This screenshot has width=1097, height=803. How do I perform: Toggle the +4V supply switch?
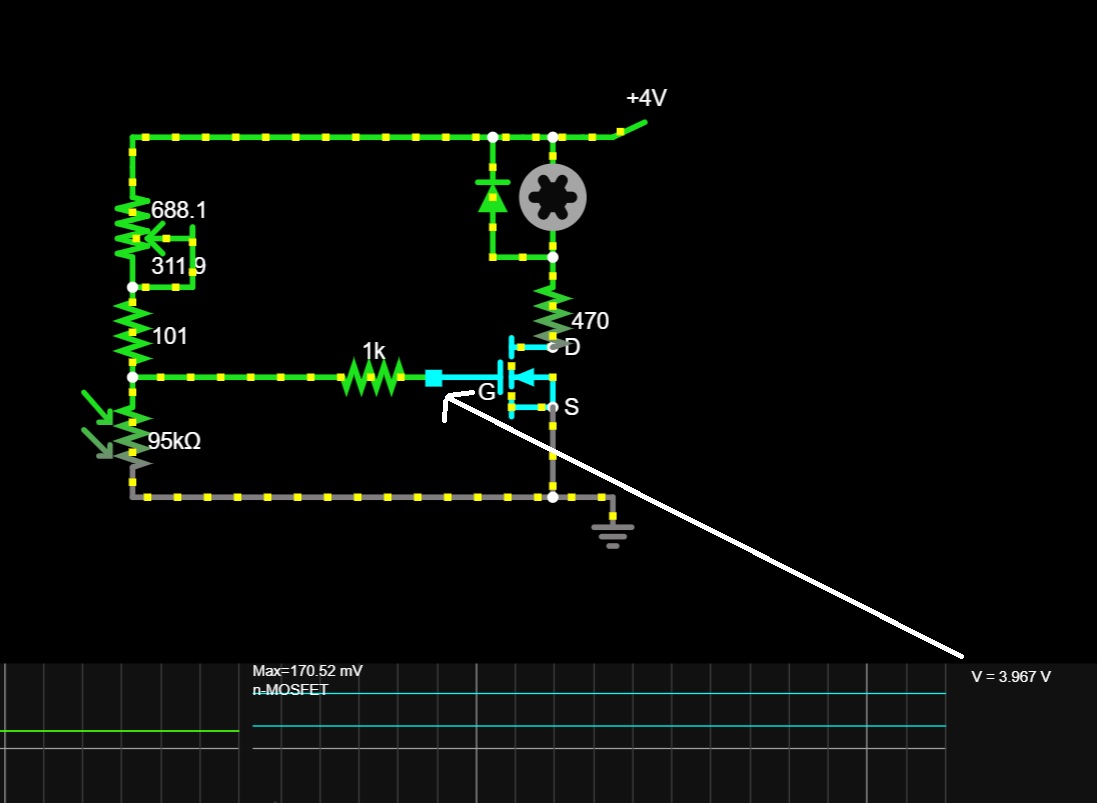tap(631, 129)
